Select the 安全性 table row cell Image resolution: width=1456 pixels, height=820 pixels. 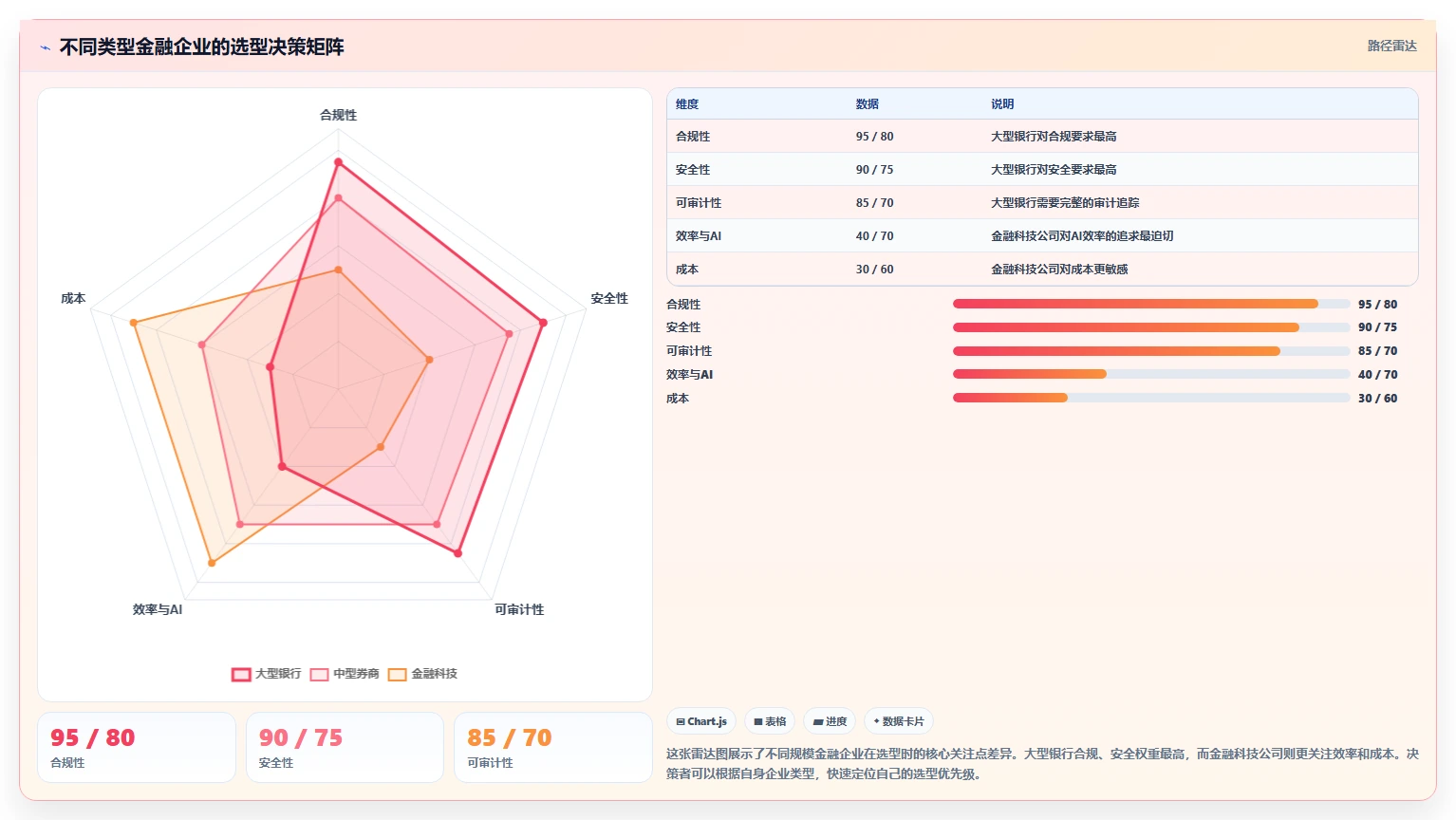[x=693, y=170]
